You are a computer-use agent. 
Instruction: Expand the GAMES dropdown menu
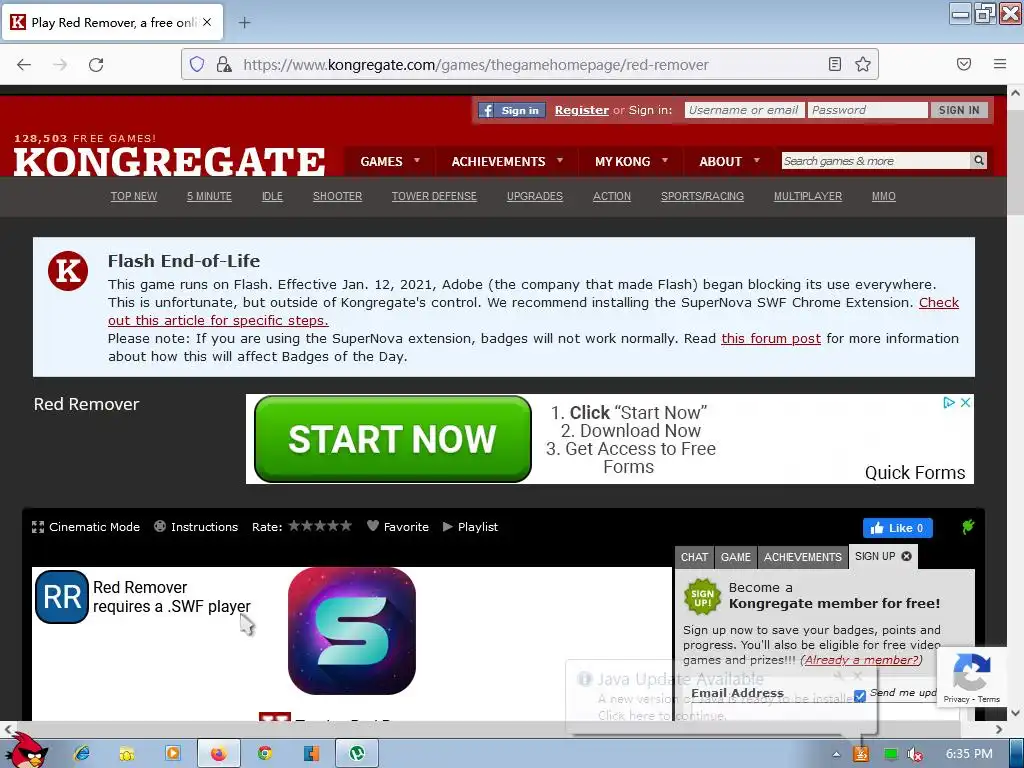[x=390, y=161]
